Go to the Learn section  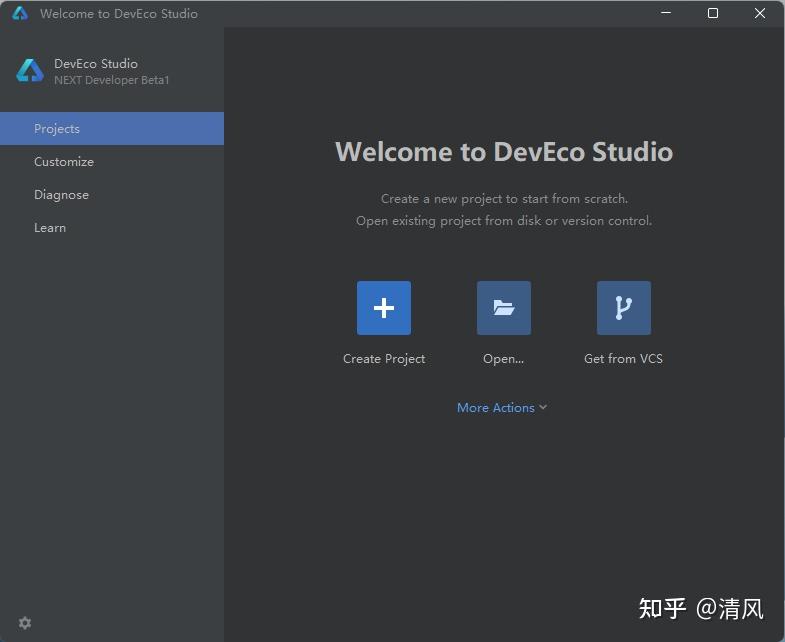(50, 228)
